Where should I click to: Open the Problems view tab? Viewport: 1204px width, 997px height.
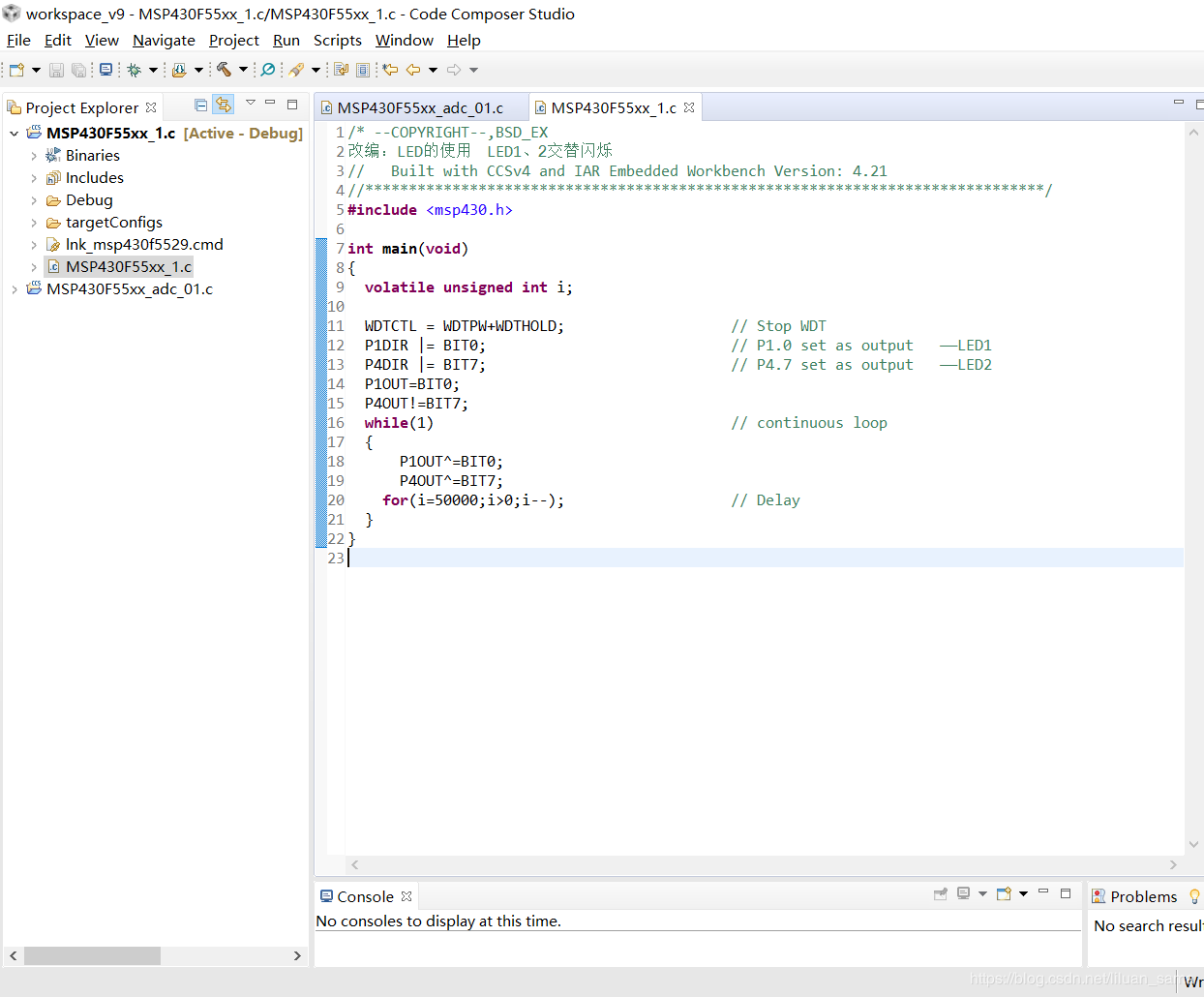click(x=1142, y=896)
